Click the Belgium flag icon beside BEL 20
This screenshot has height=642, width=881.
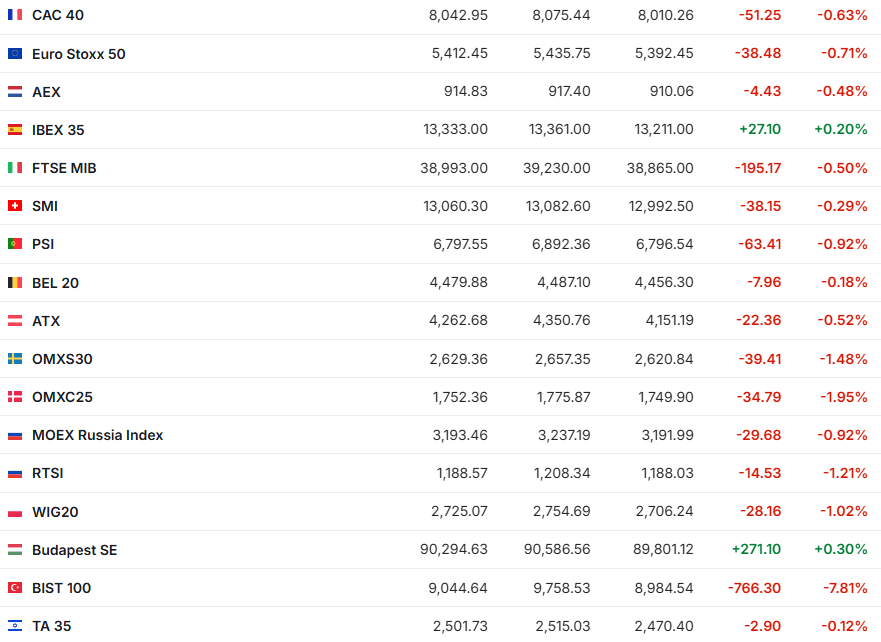[15, 283]
